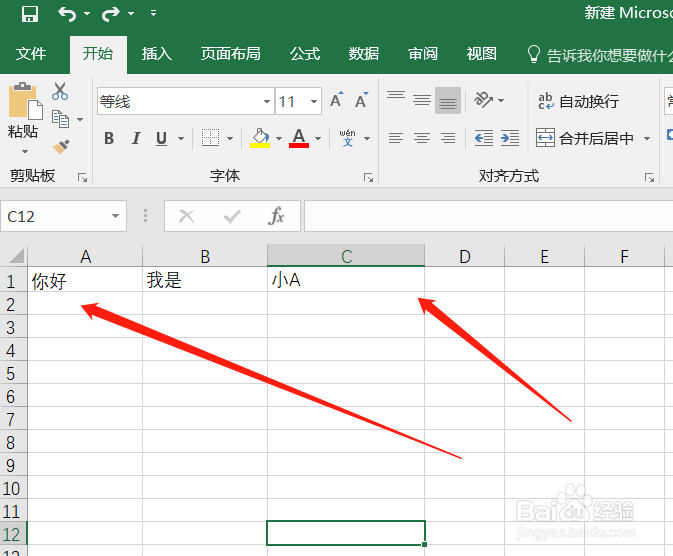The width and height of the screenshot is (673, 556).
Task: Select cell containing 你好
Action: tap(85, 280)
